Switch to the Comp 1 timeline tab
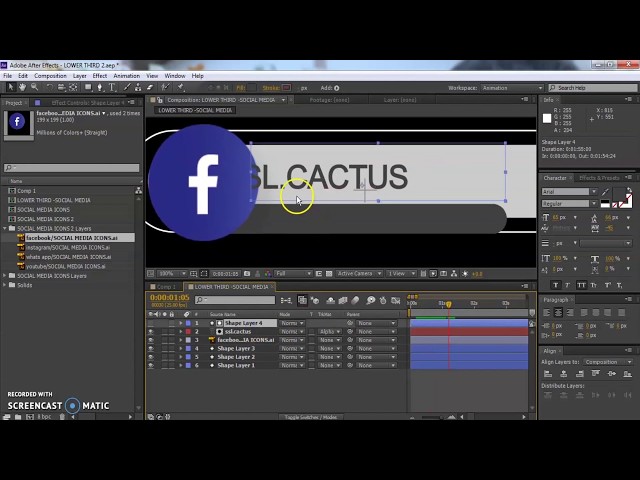Screen dimensions: 640x480 pyautogui.click(x=164, y=287)
